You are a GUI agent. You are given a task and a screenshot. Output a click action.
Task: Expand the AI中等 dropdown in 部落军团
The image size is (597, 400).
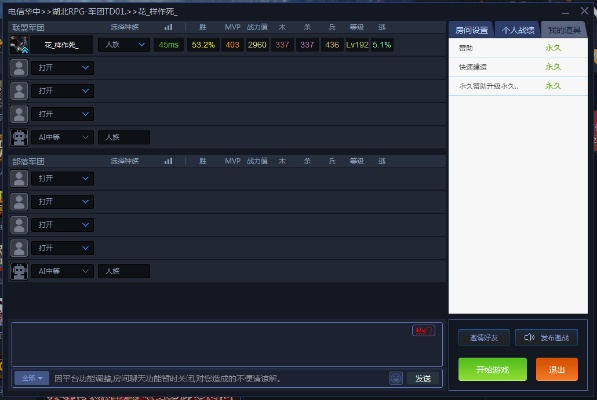coord(62,271)
